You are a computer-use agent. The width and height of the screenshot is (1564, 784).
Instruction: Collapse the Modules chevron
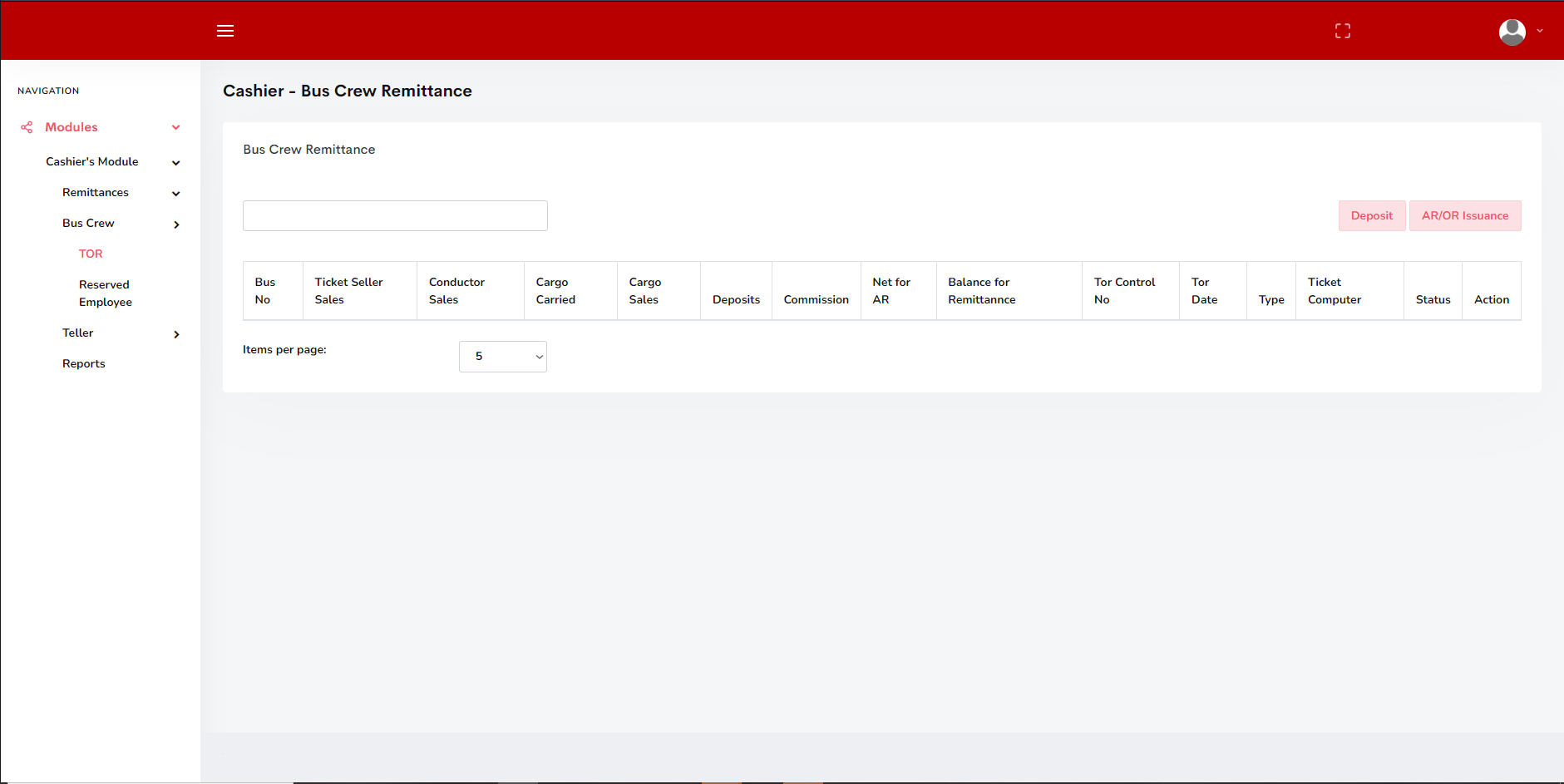pyautogui.click(x=175, y=127)
